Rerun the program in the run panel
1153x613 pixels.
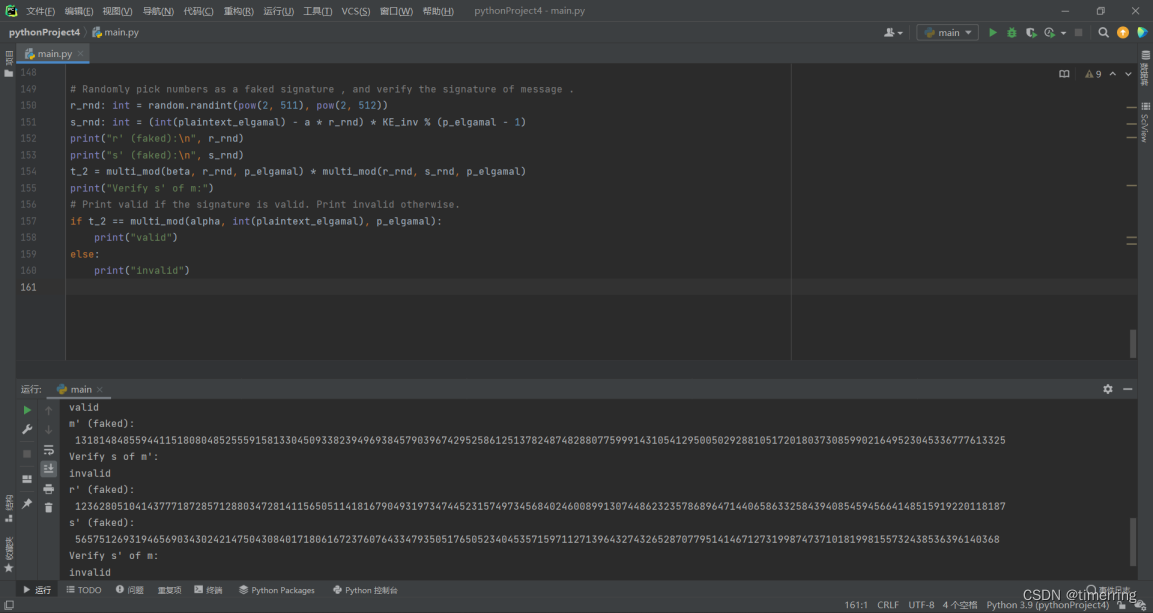pyautogui.click(x=27, y=410)
